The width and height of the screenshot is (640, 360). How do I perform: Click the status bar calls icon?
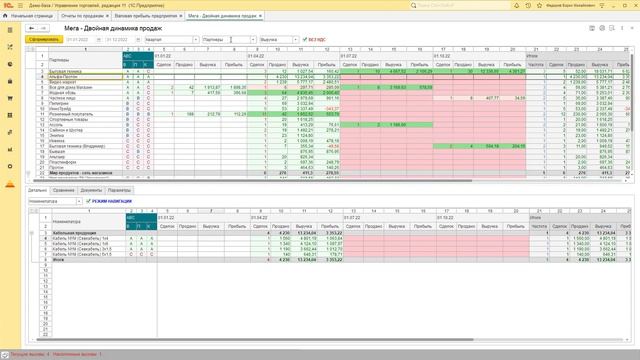point(4,355)
